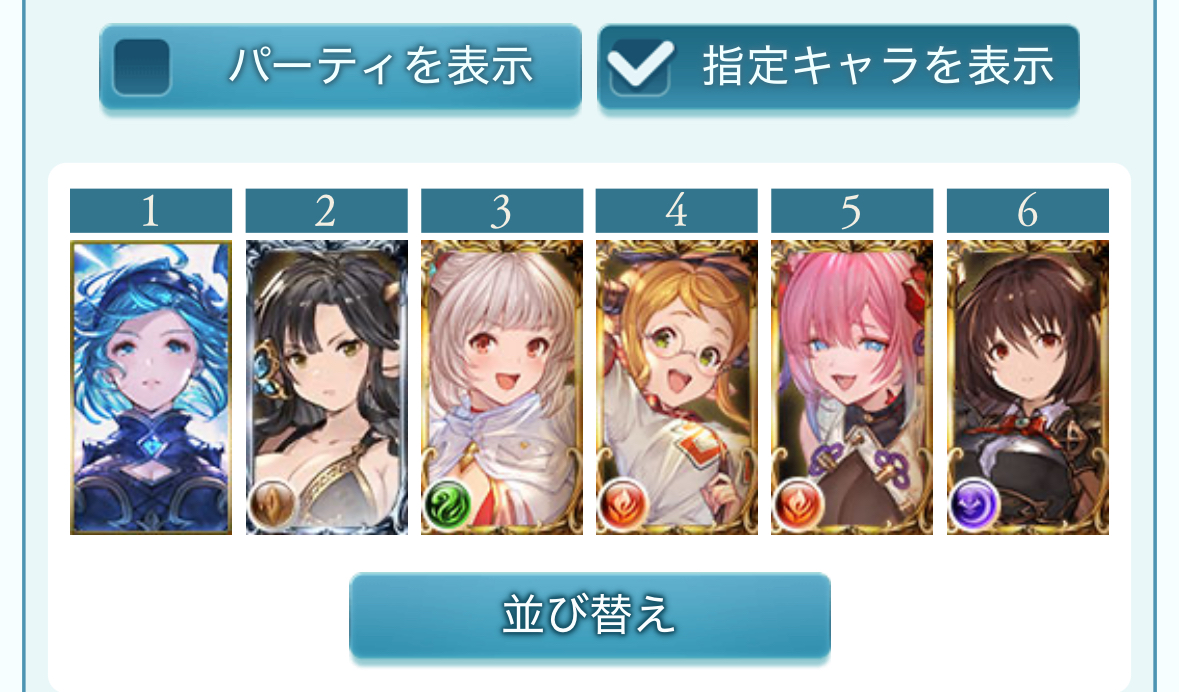This screenshot has width=1179, height=692.
Task: Select the blue-haired character in slot 1
Action: 150,387
